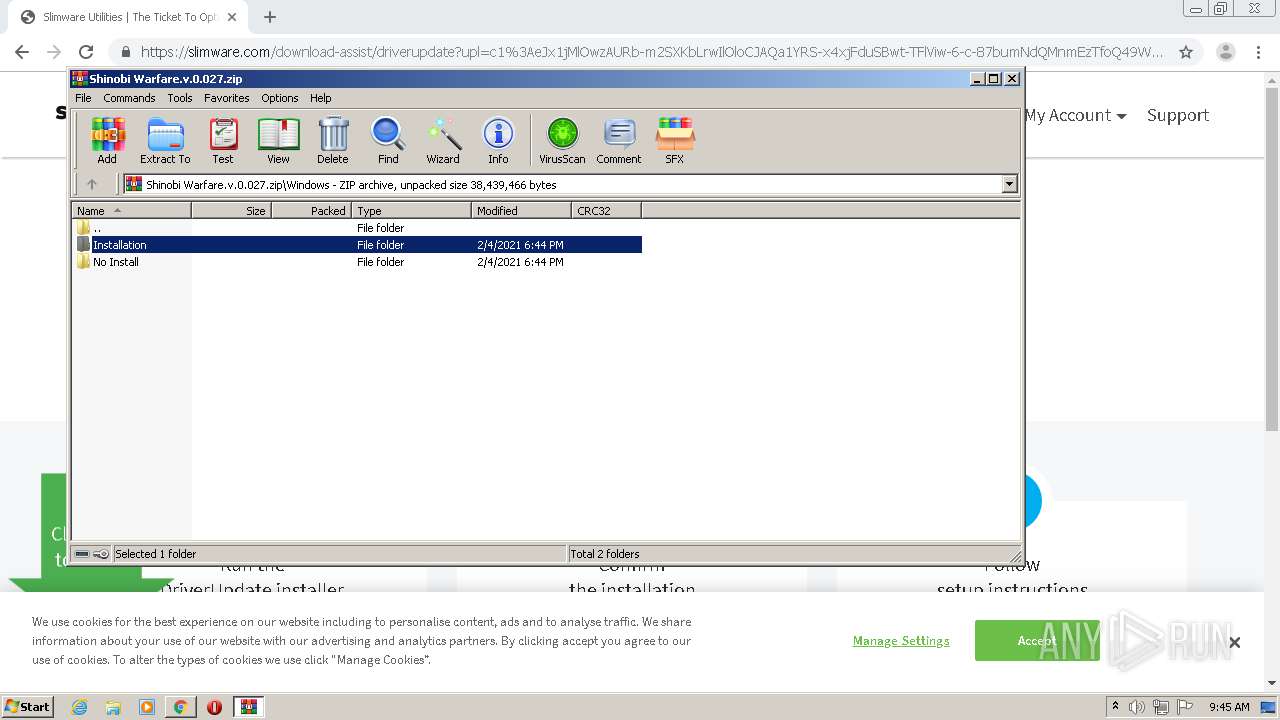Open Windows Explorer from the taskbar
The image size is (1280, 720).
[113, 707]
